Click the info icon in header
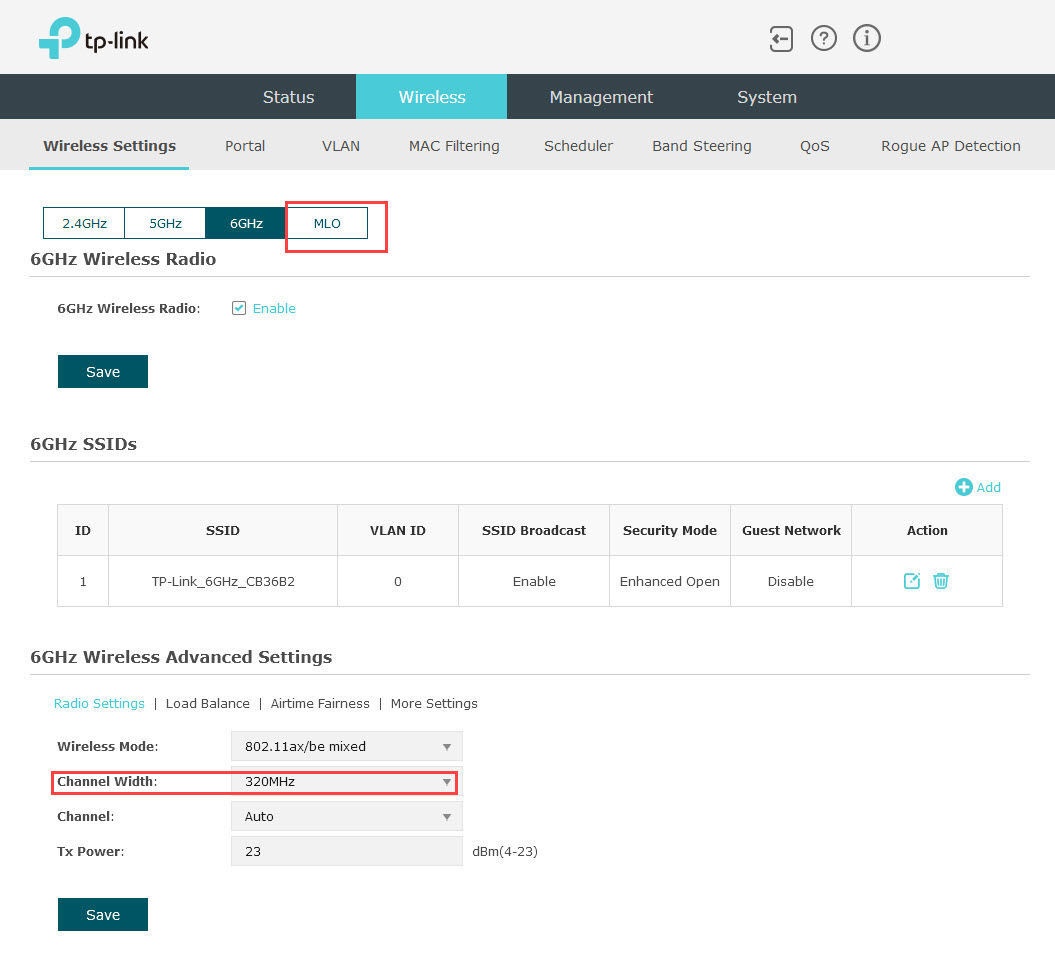 tap(866, 39)
